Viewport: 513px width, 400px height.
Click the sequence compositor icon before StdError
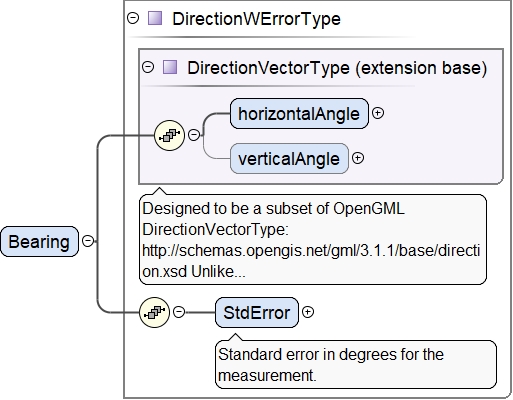[x=154, y=312]
